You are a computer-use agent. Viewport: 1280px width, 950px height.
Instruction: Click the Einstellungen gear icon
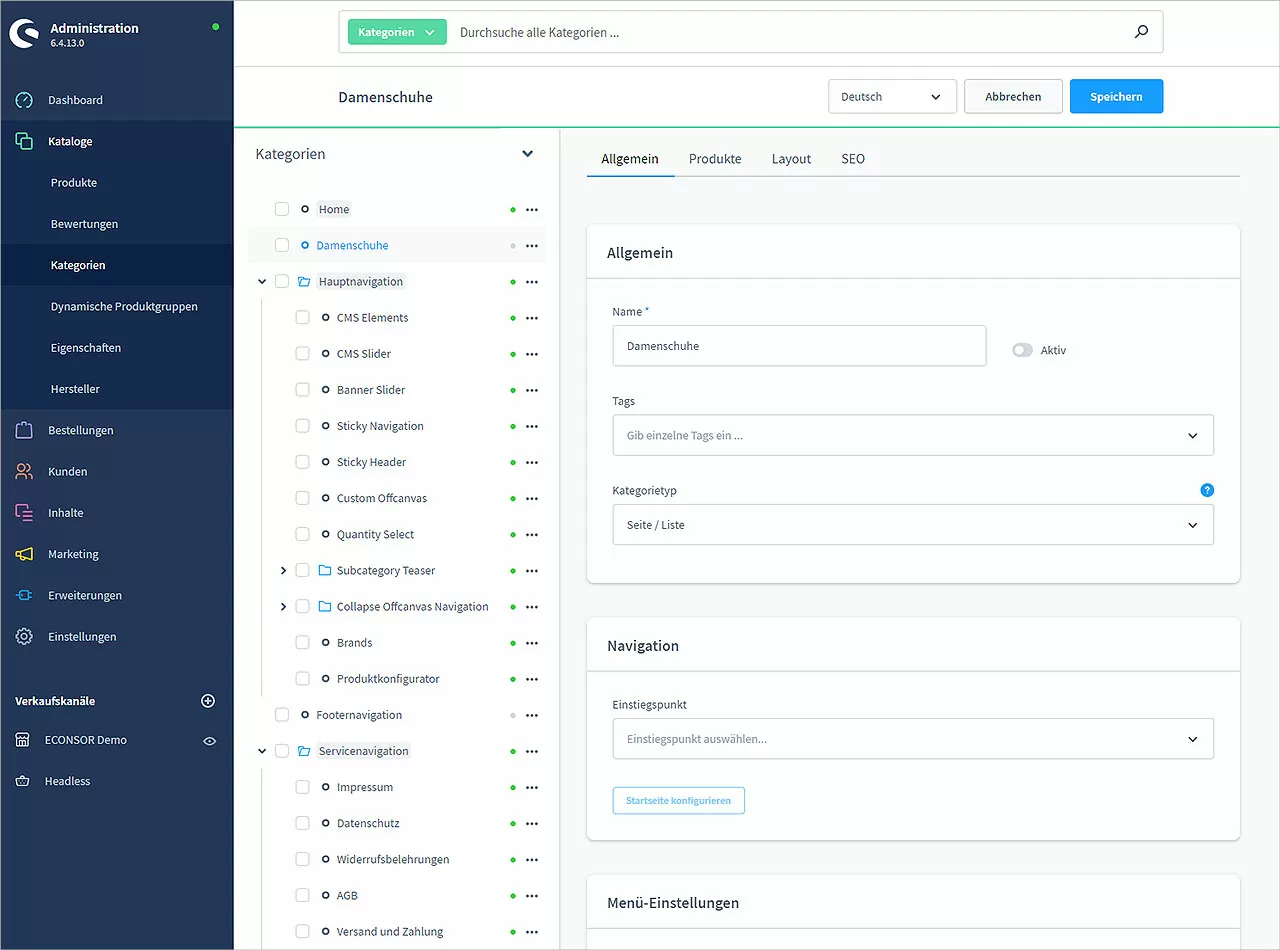click(23, 636)
